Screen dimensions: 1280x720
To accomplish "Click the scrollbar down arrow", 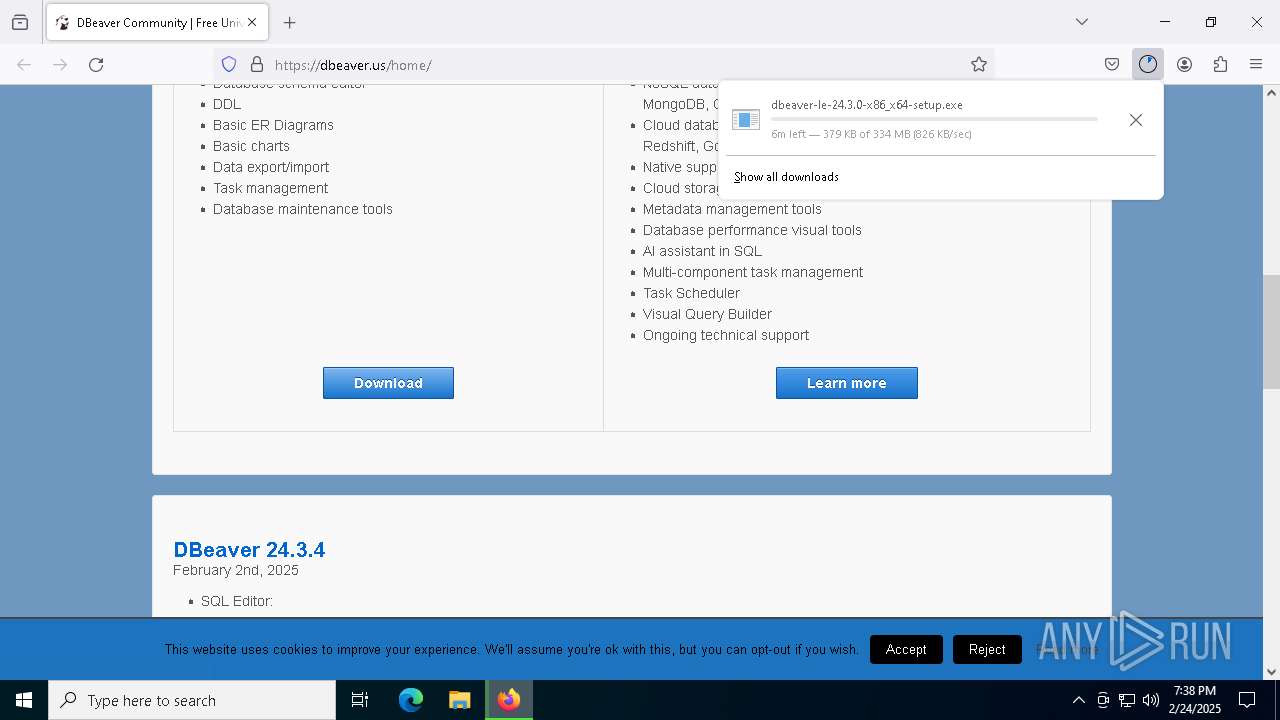I will [x=1271, y=672].
